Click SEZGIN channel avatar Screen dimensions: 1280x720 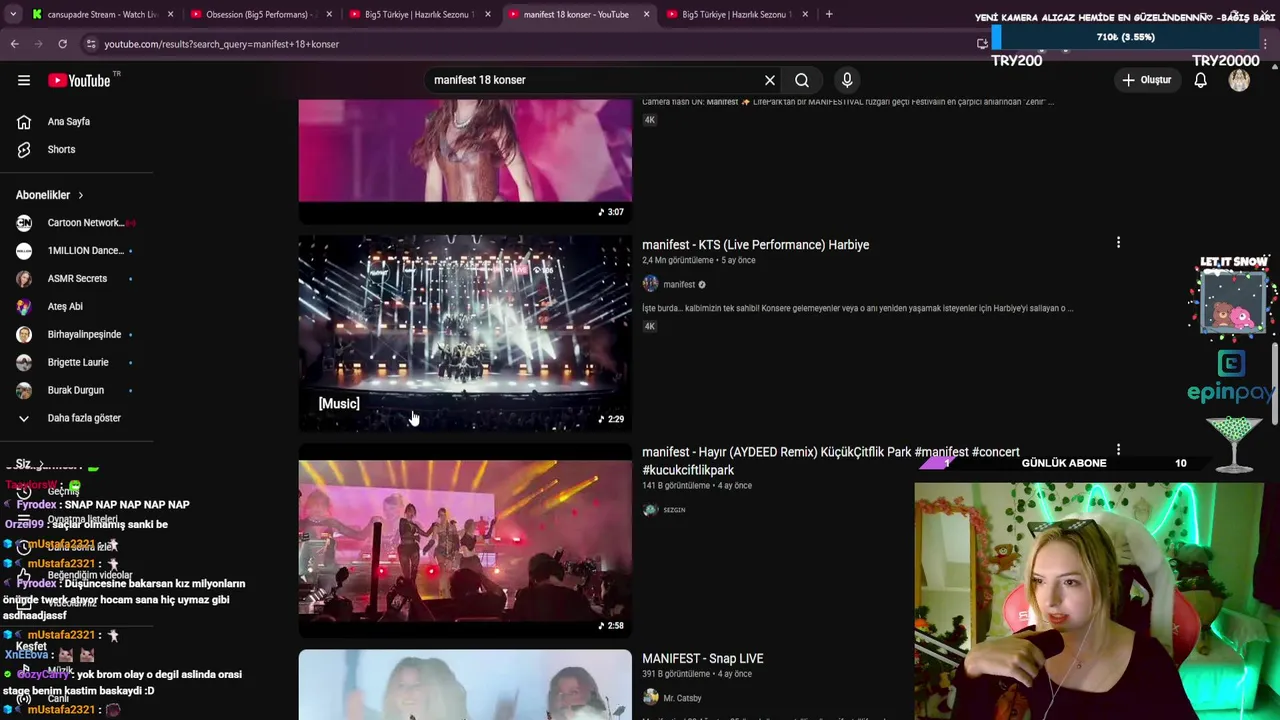[650, 510]
